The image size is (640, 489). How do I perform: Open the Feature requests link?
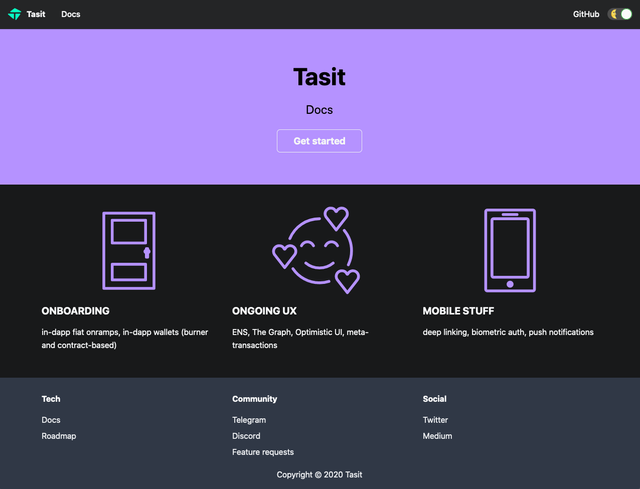click(265, 453)
